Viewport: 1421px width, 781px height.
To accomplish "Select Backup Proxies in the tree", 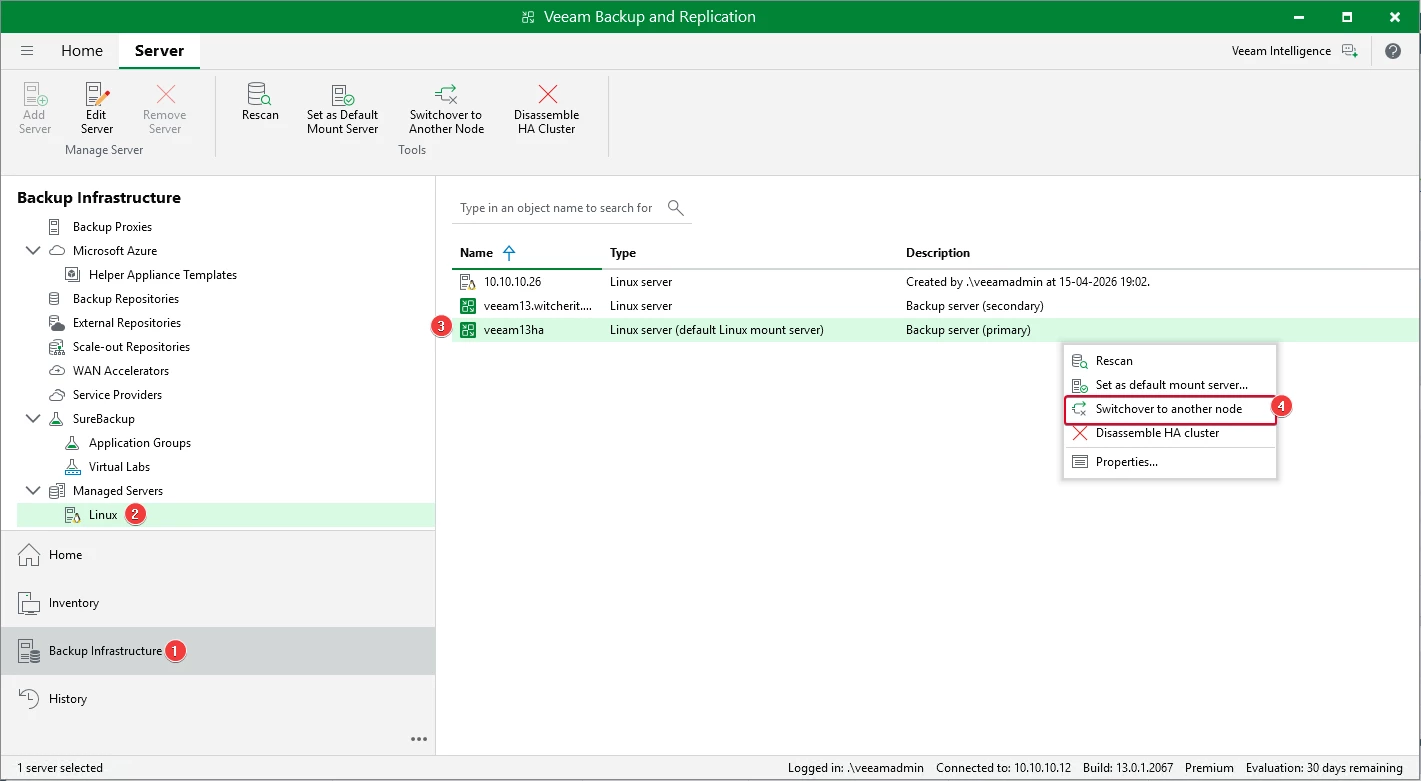I will click(x=112, y=227).
